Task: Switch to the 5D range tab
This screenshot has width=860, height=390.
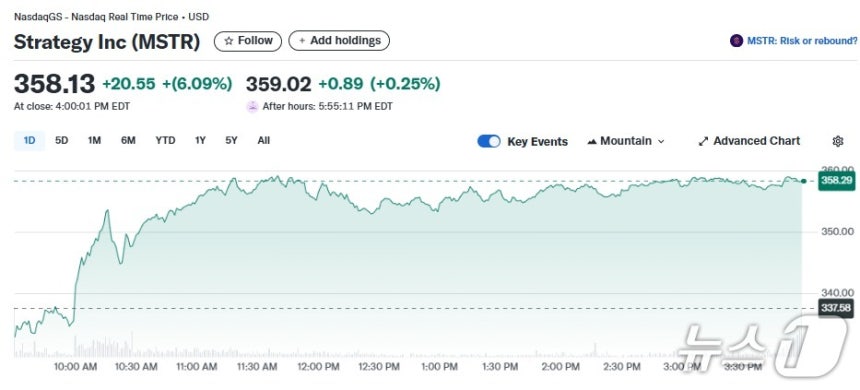Action: 61,140
